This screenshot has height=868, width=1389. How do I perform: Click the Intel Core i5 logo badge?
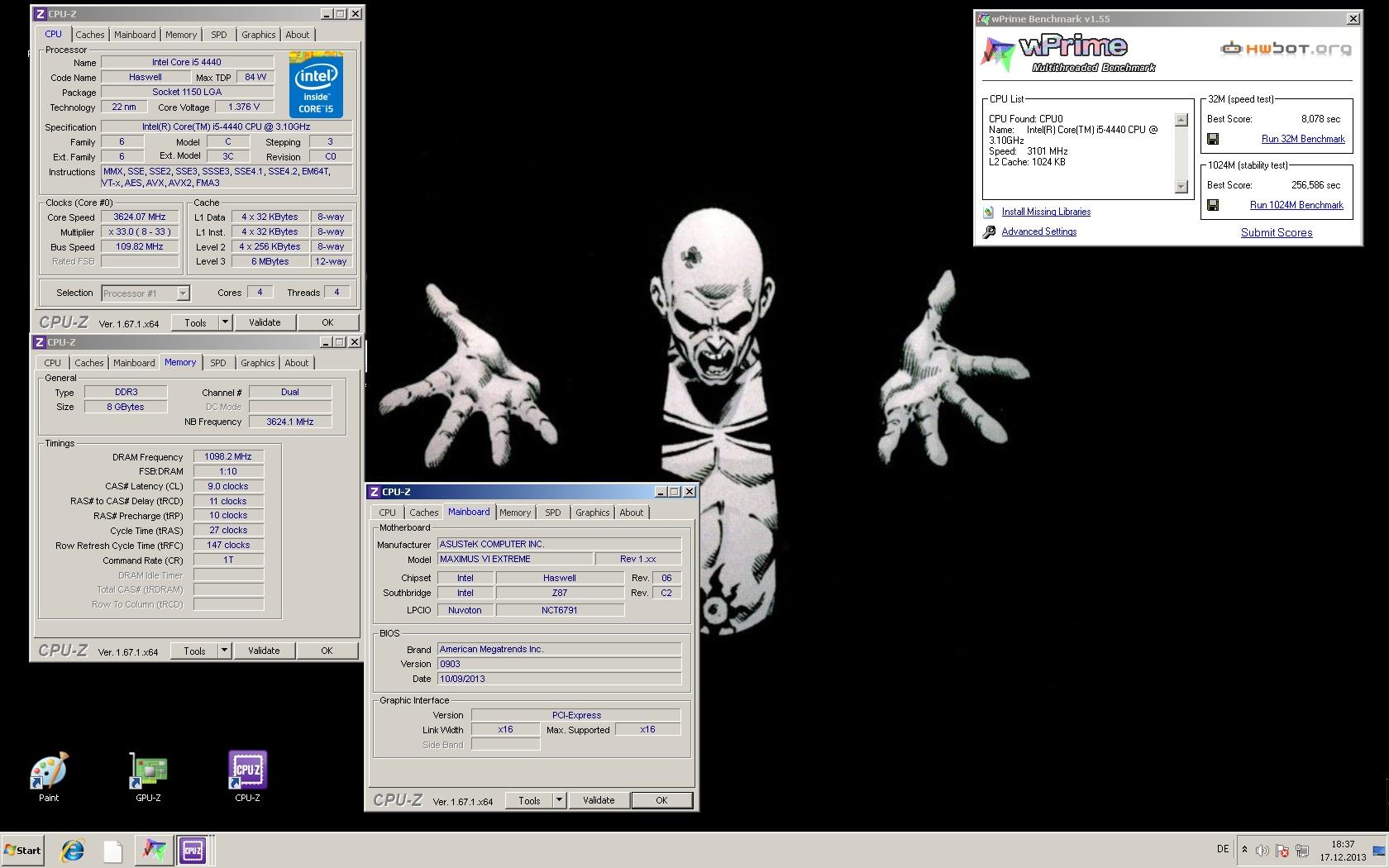(x=316, y=86)
